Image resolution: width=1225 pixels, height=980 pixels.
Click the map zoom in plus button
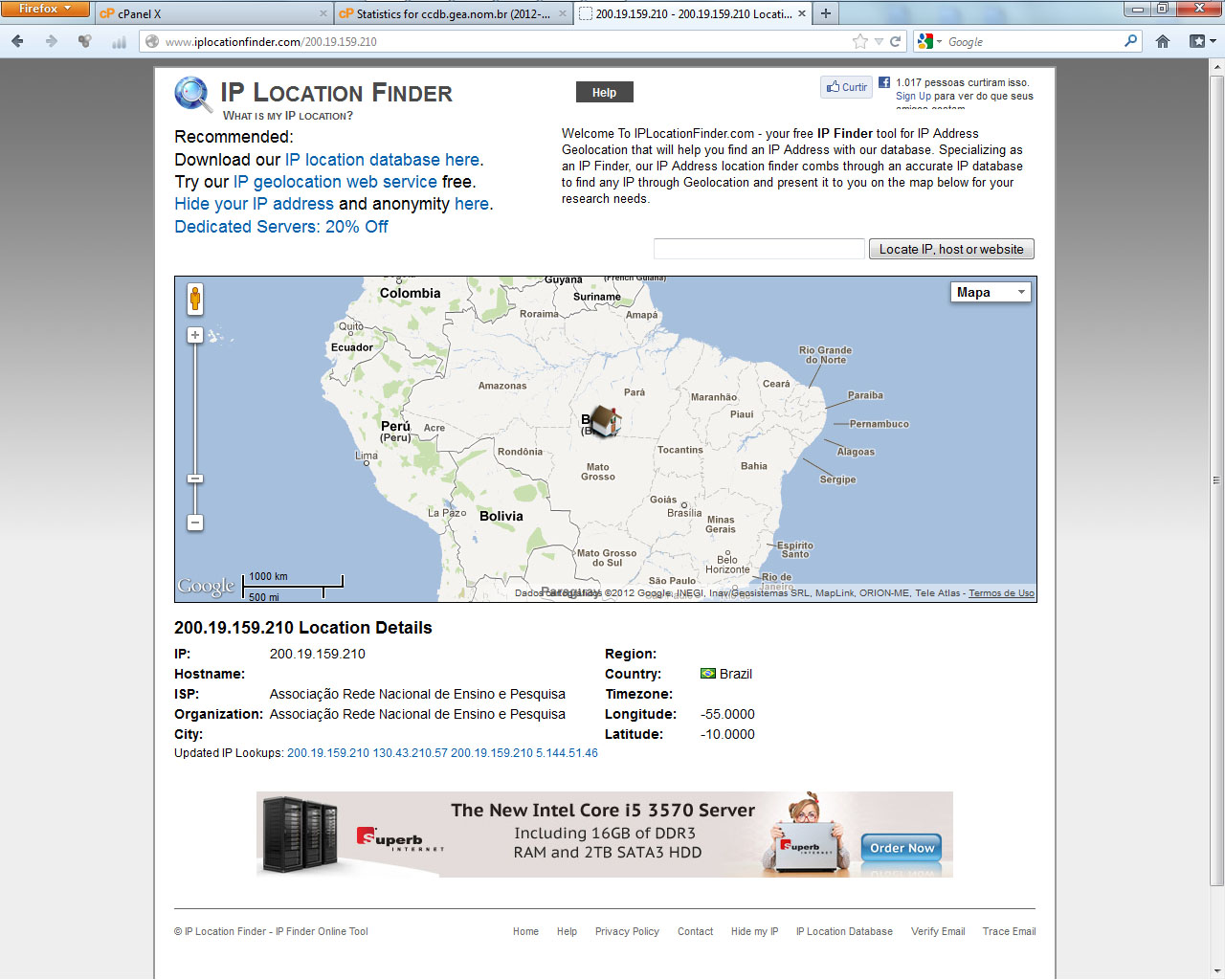click(195, 335)
